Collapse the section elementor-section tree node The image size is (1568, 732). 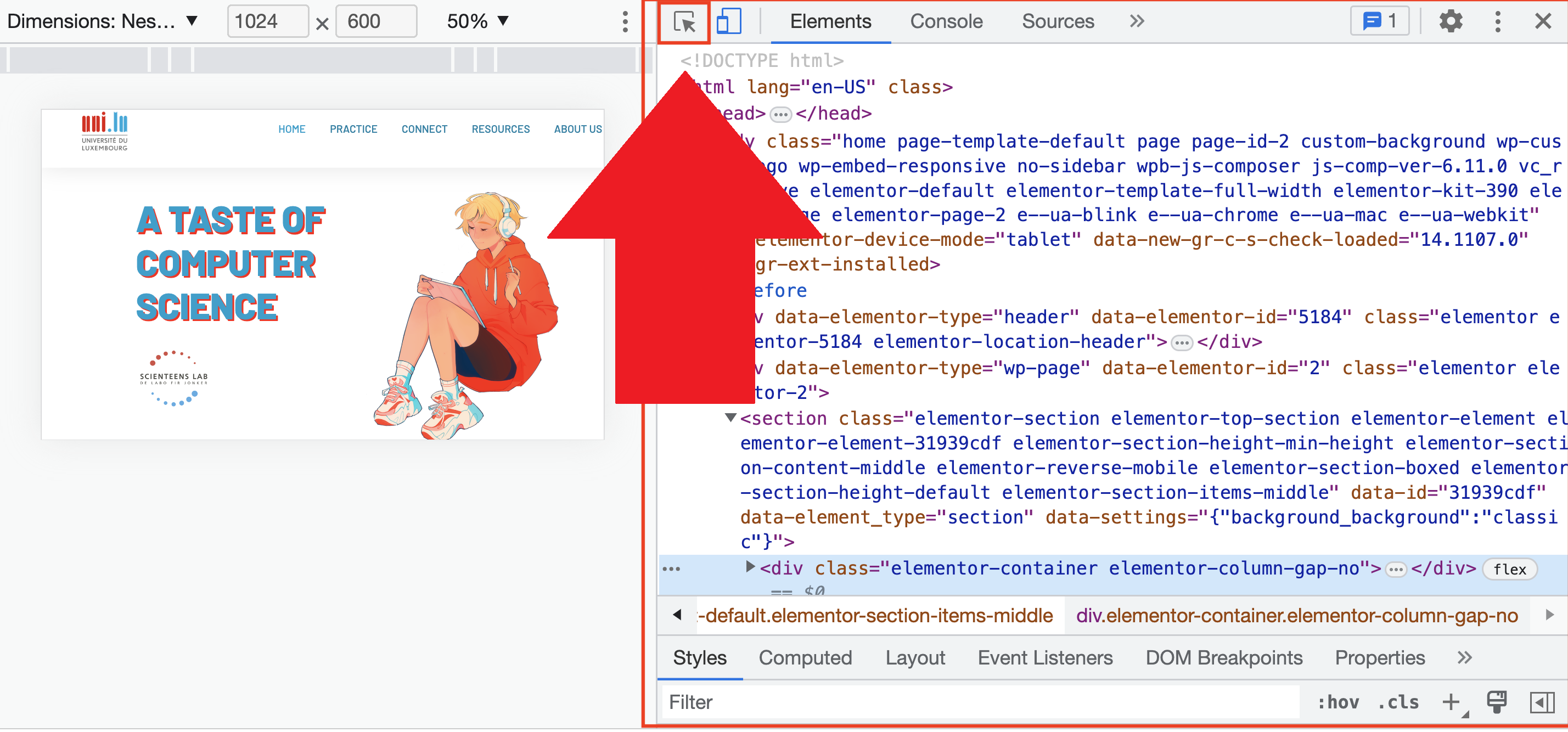730,418
